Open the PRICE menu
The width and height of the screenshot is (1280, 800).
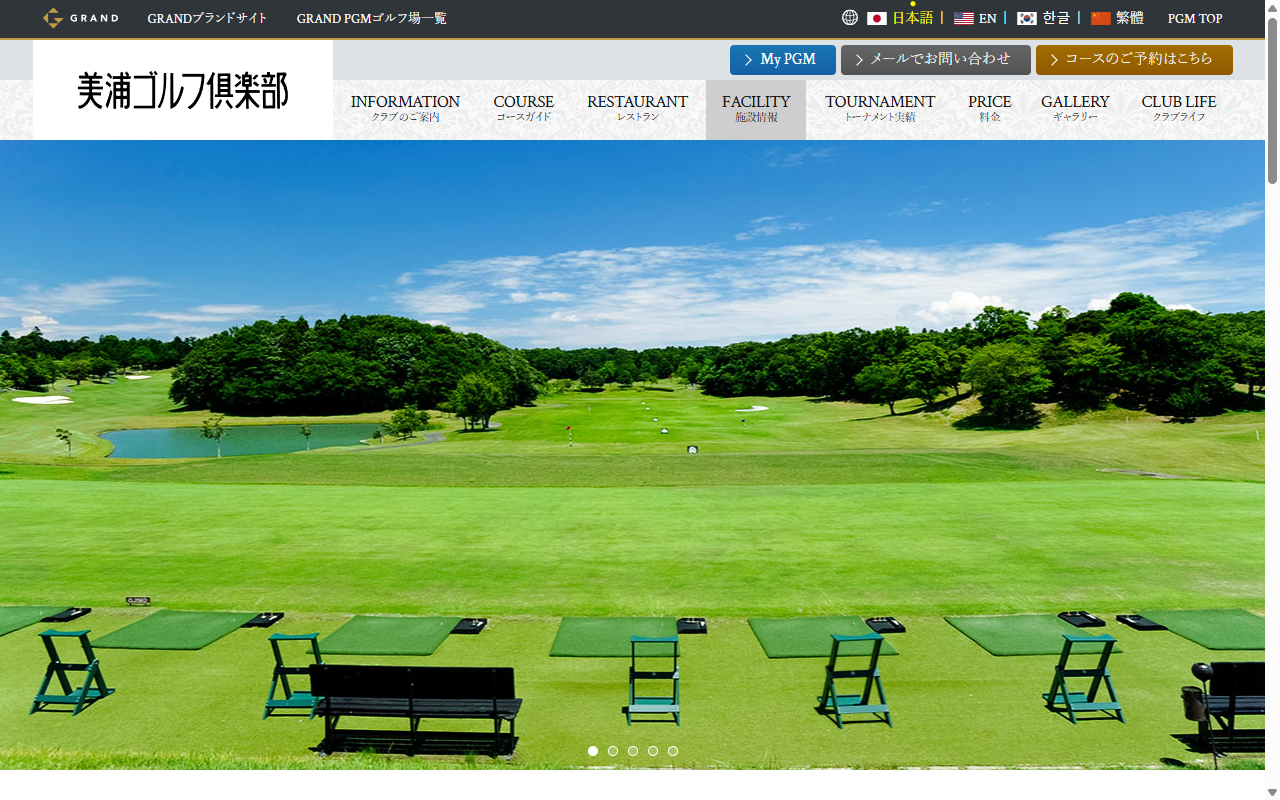tap(989, 109)
